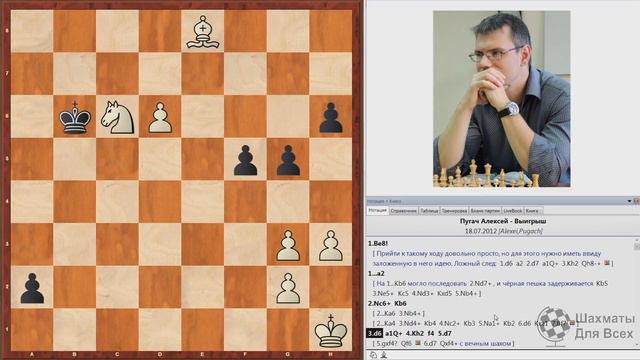Open variation move 1.d6 in first comment
Viewport: 640px width, 360px height.
tap(506, 263)
